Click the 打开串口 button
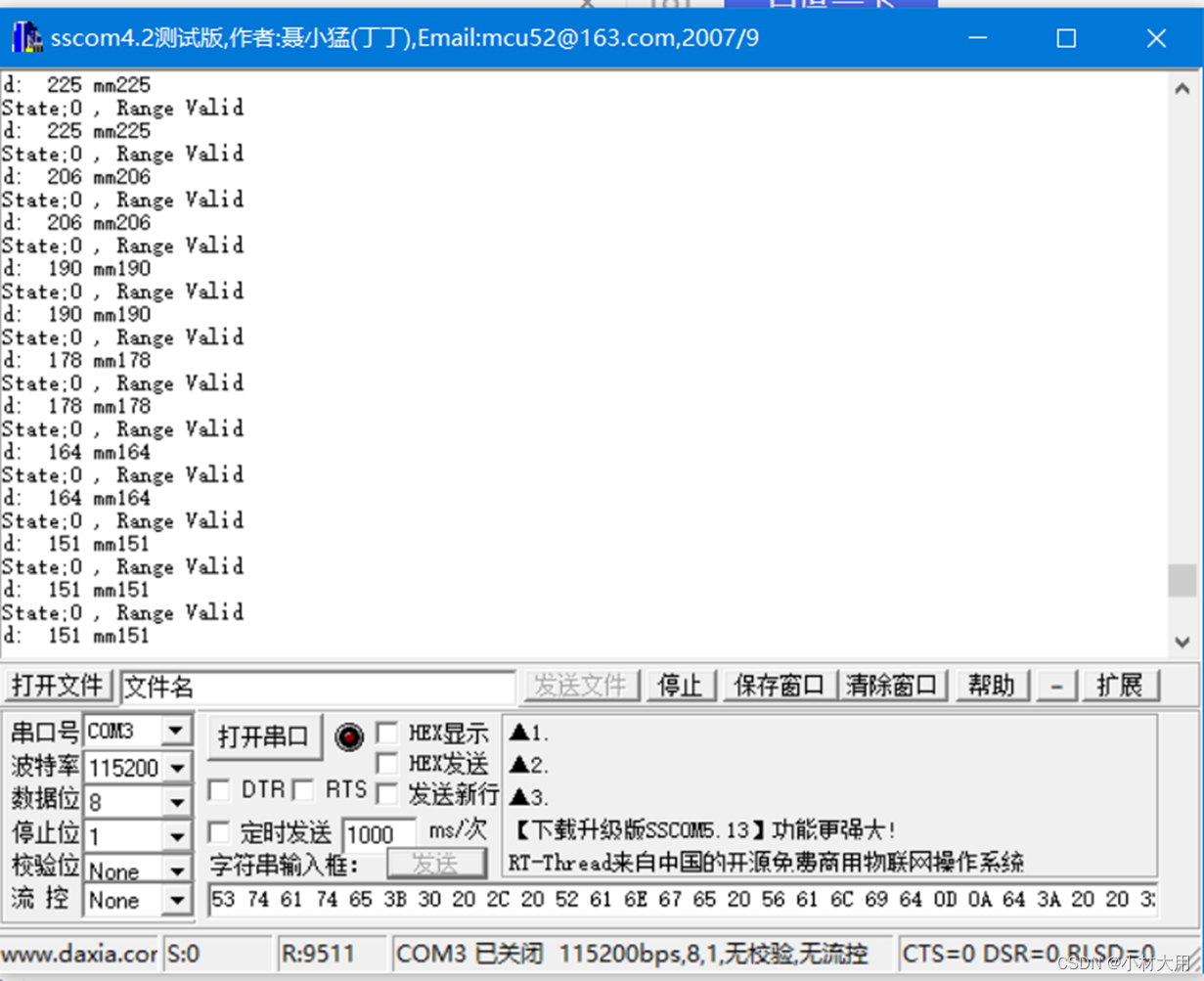This screenshot has height=981, width=1204. 264,737
